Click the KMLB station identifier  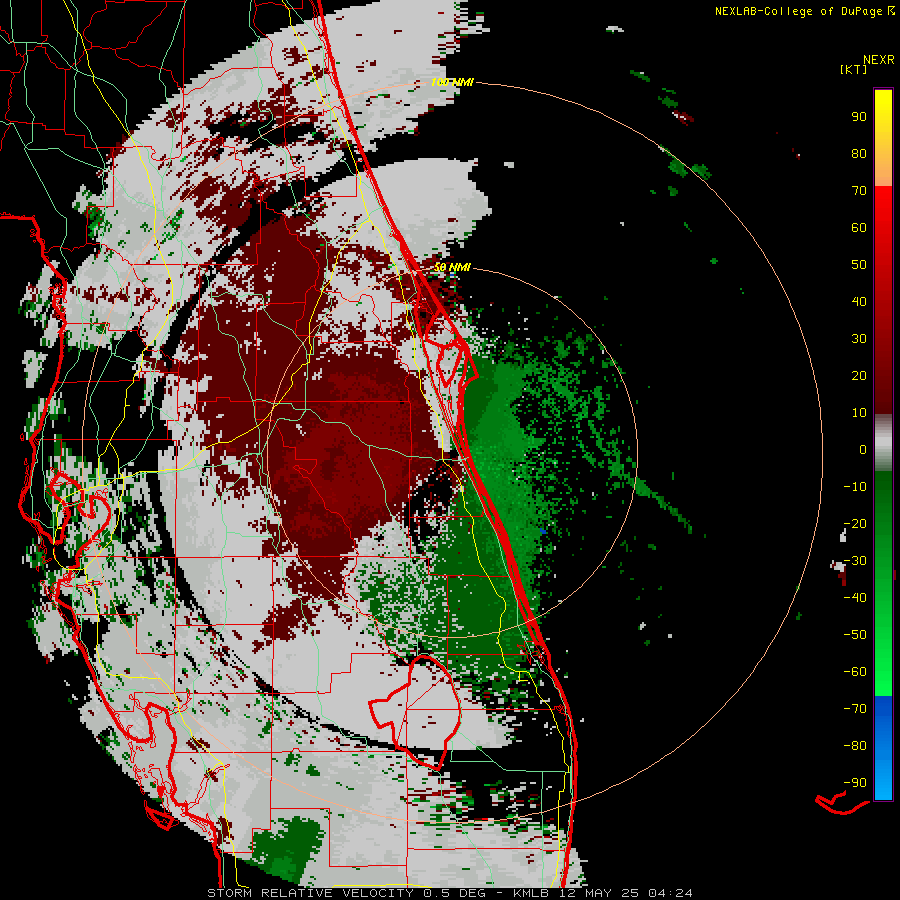click(530, 893)
